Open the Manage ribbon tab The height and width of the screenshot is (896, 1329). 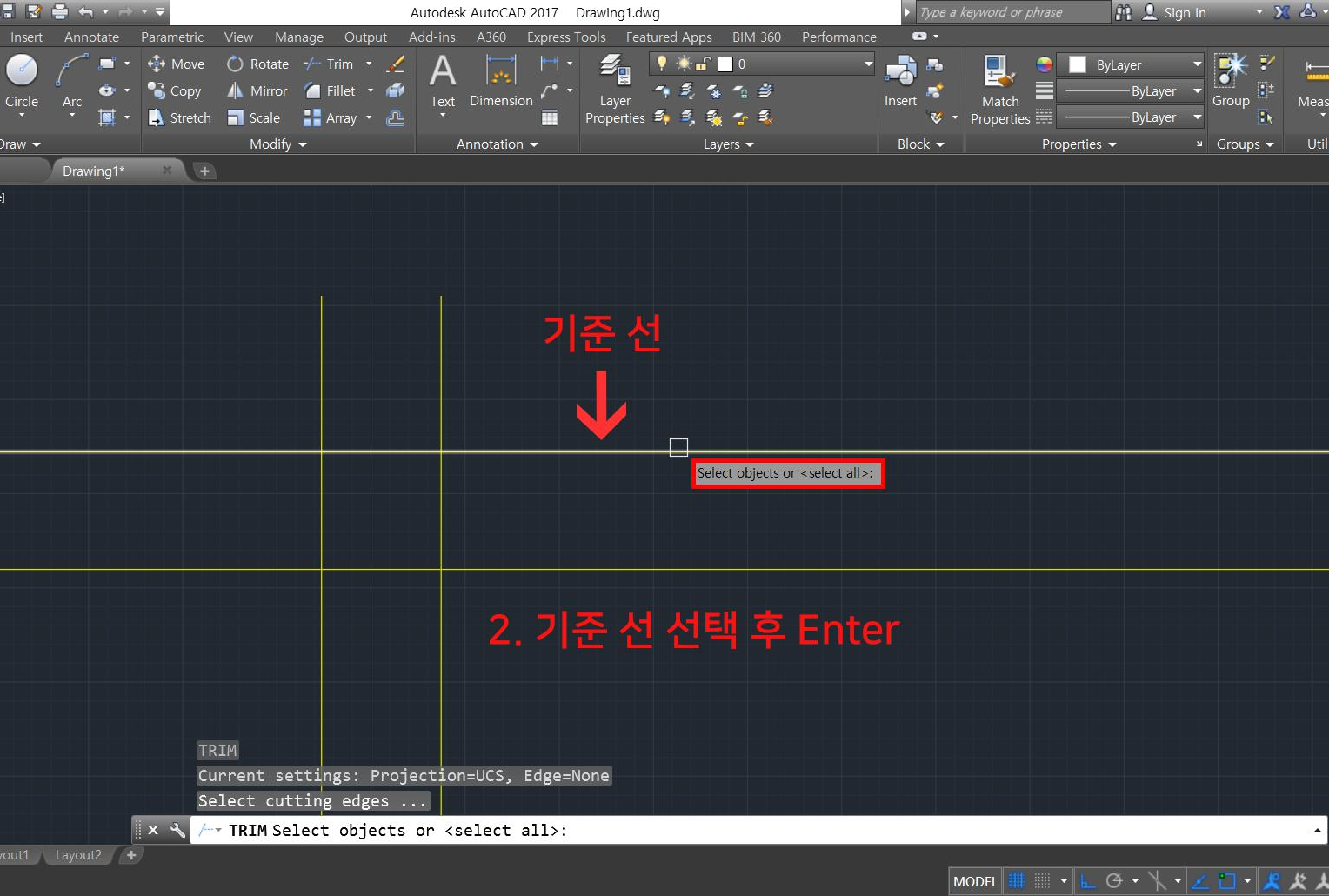click(299, 37)
